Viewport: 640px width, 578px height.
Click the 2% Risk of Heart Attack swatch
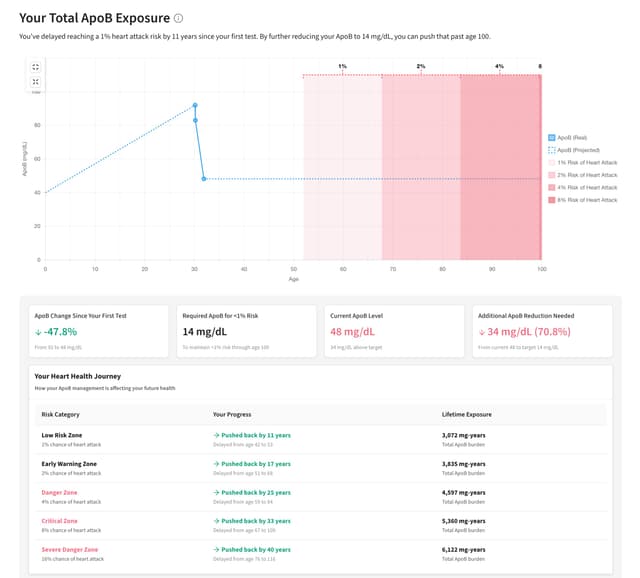pos(553,175)
